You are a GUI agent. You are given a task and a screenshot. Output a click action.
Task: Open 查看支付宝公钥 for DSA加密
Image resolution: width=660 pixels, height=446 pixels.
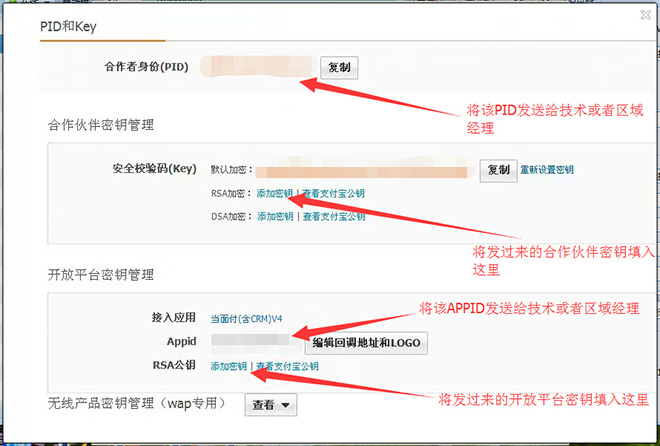click(x=333, y=216)
